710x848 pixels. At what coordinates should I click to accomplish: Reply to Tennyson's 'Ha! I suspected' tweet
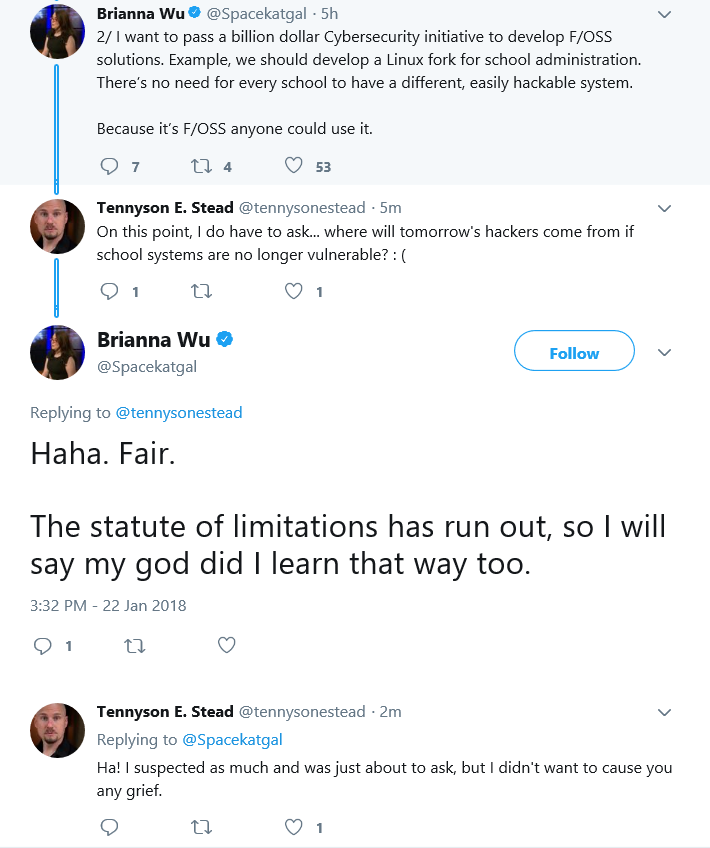(x=109, y=826)
